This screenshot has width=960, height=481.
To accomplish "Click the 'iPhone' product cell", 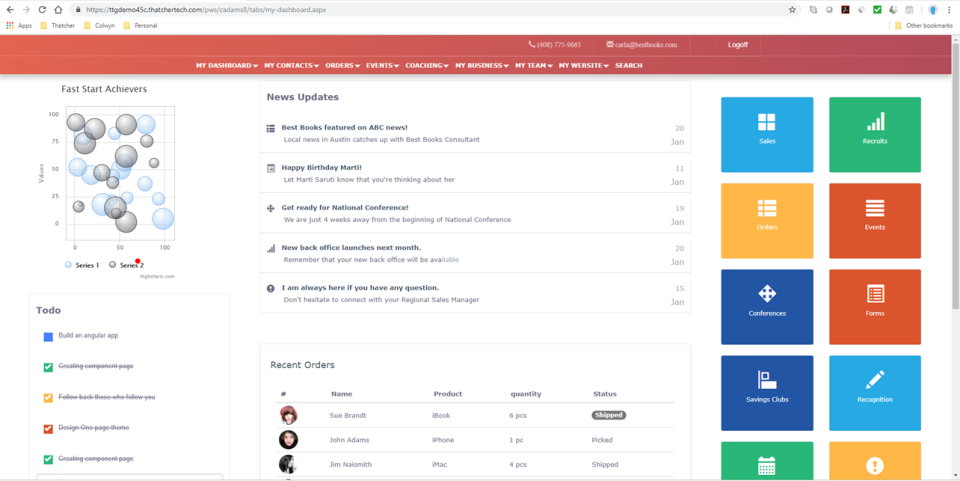I will coord(443,440).
